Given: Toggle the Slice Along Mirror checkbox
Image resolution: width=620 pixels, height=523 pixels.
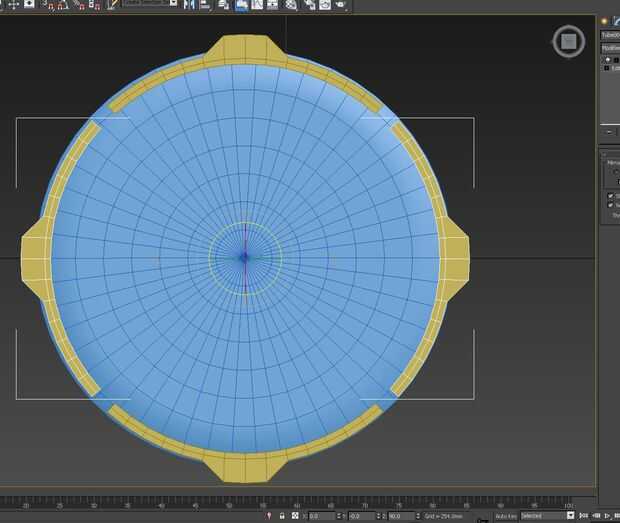Looking at the screenshot, I should click(x=611, y=196).
